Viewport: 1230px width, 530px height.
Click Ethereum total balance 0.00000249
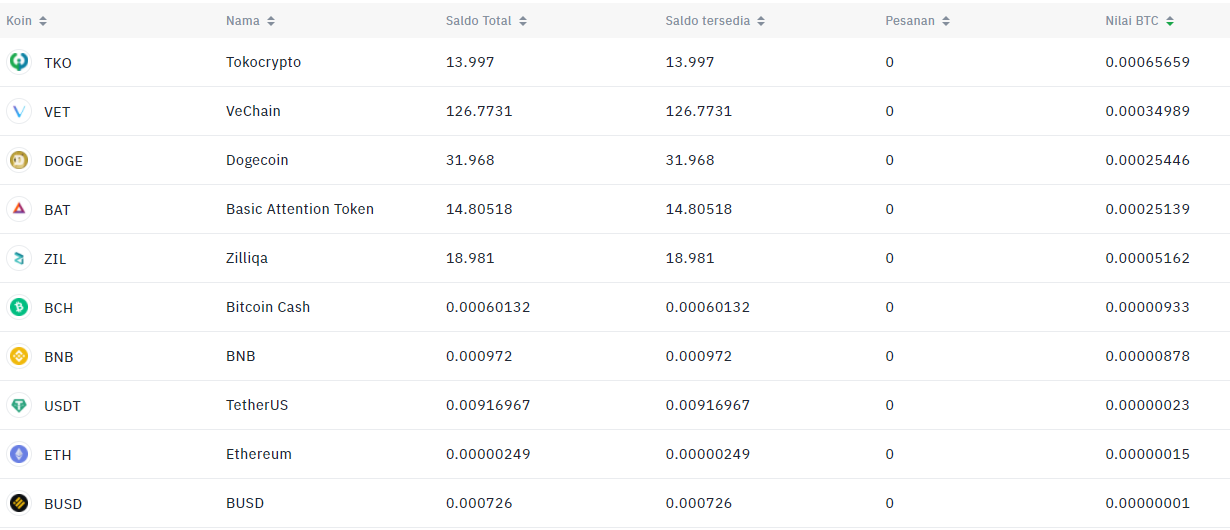click(488, 454)
